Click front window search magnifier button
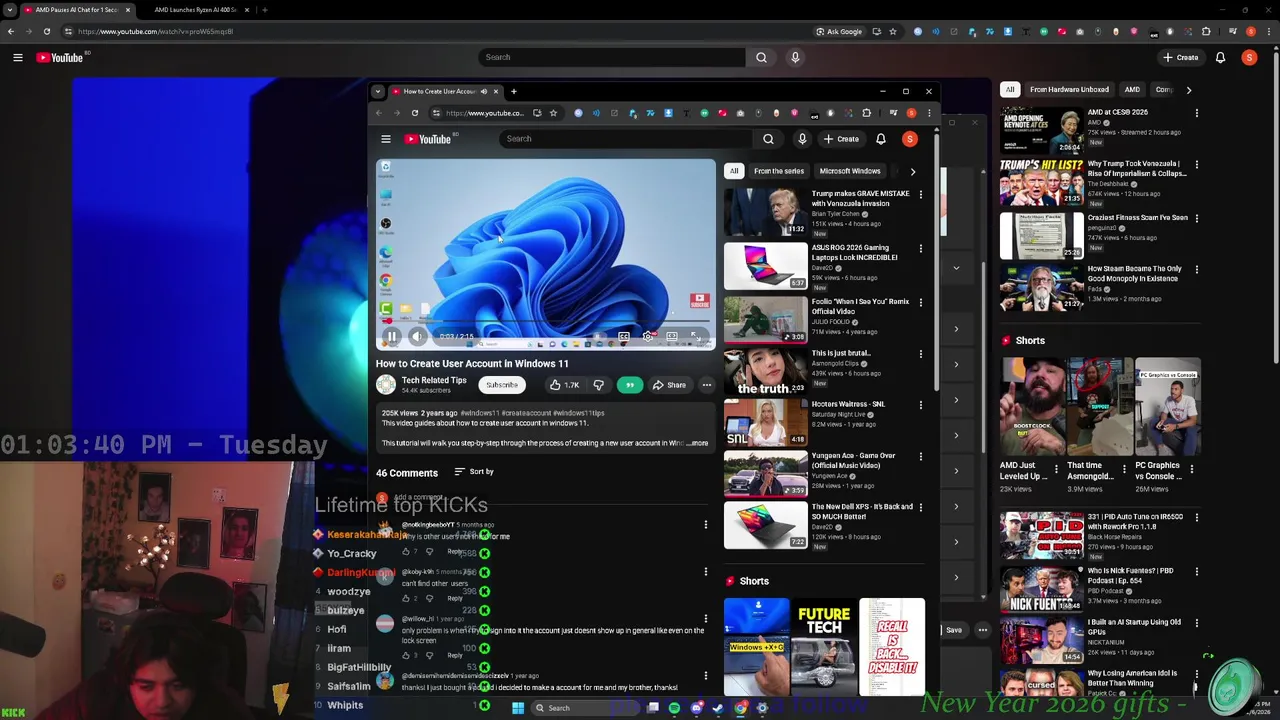Viewport: 1280px width, 720px height. click(768, 139)
